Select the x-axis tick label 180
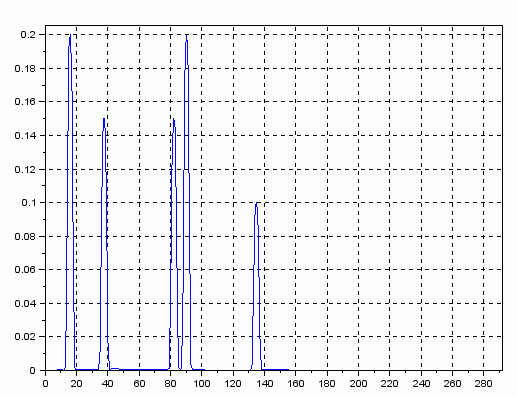Image resolution: width=517 pixels, height=397 pixels. coord(327,384)
